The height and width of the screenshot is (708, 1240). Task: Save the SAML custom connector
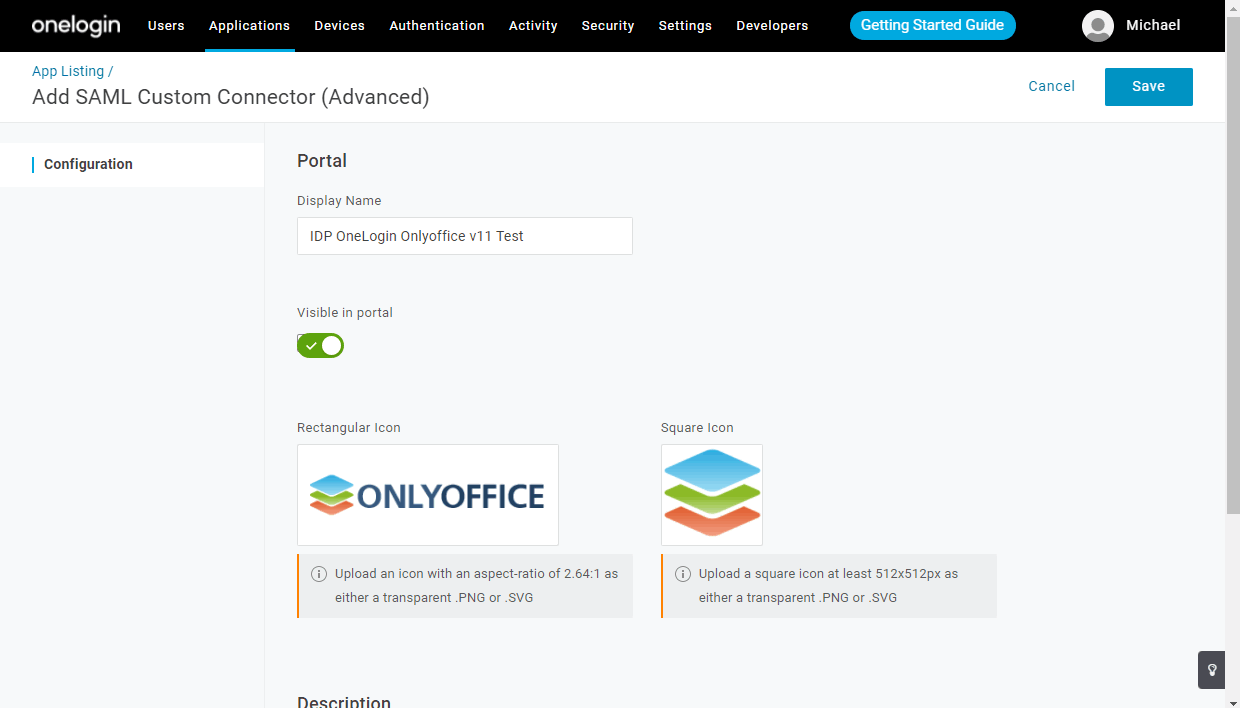[x=1148, y=86]
